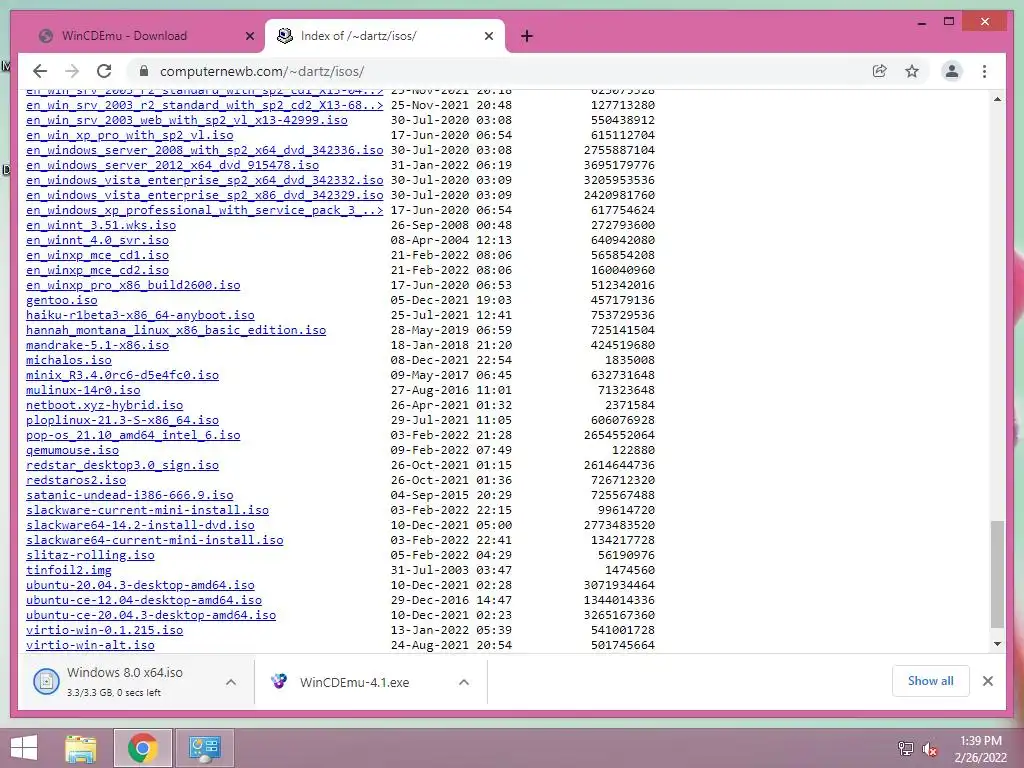Open the netboot.xyz-hybrid.iso link

point(104,406)
